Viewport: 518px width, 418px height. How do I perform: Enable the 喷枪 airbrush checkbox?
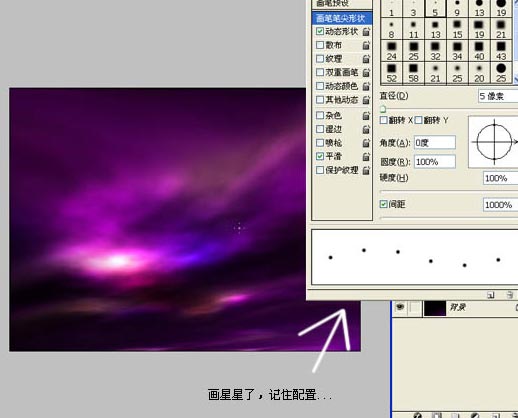click(x=320, y=143)
